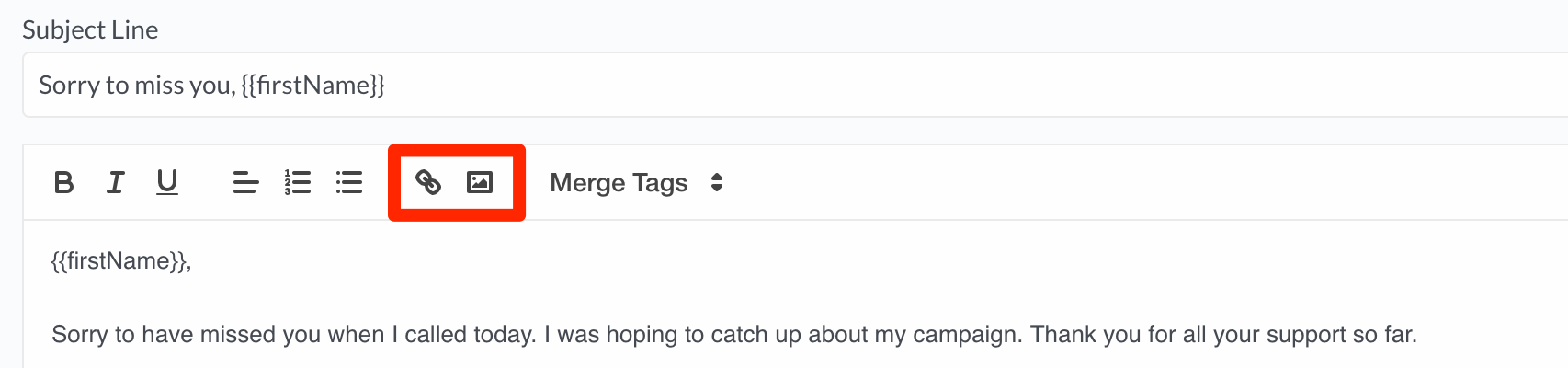Apply italic formatting with the I icon

click(115, 182)
